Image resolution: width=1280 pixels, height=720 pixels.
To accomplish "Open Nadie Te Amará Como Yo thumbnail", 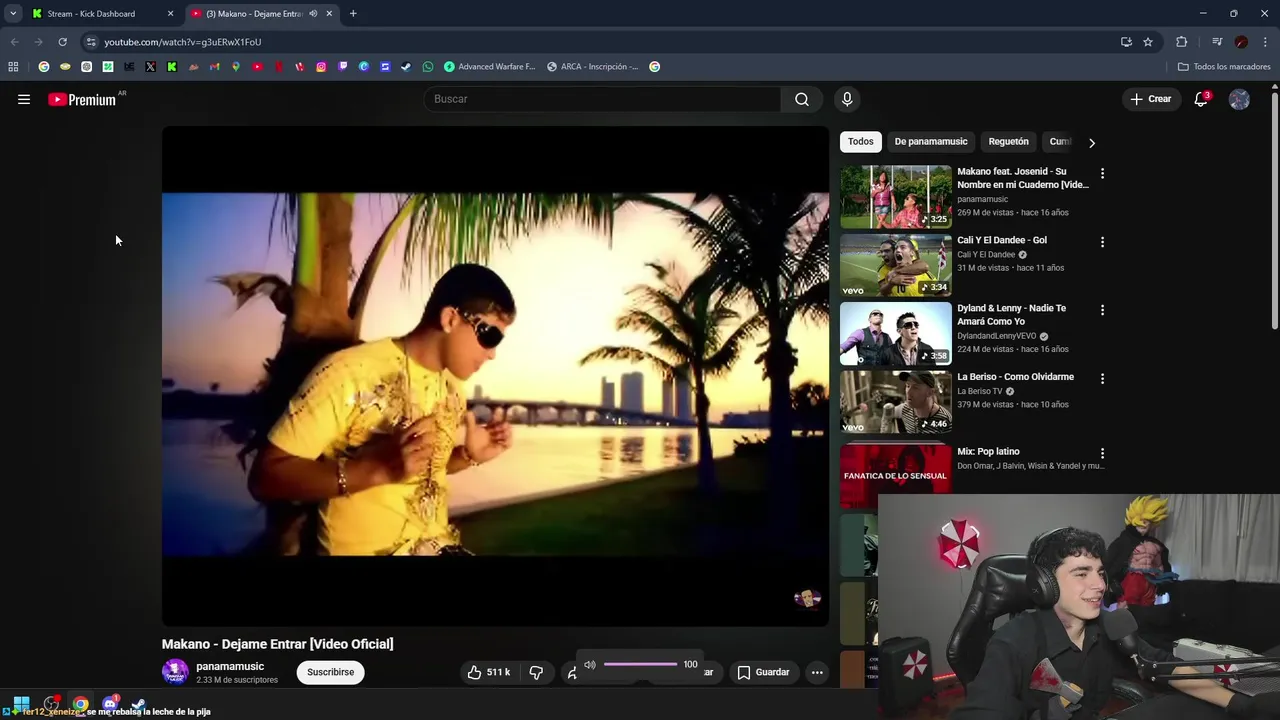I will (x=896, y=334).
